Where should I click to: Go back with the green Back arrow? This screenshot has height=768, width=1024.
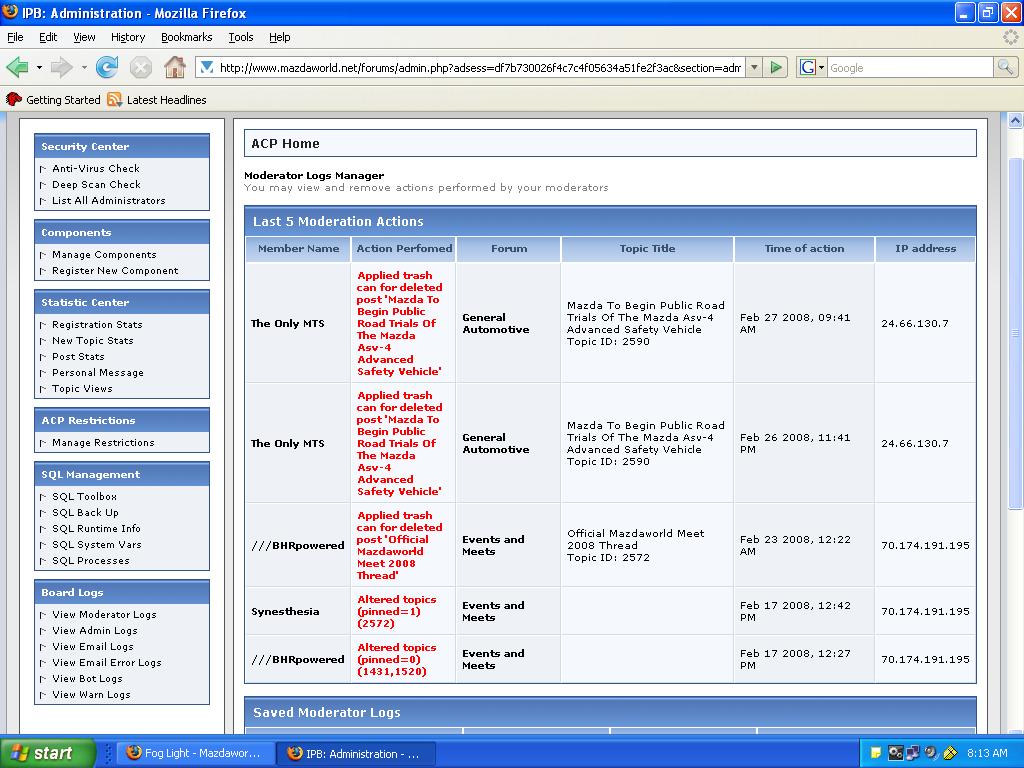[x=18, y=67]
